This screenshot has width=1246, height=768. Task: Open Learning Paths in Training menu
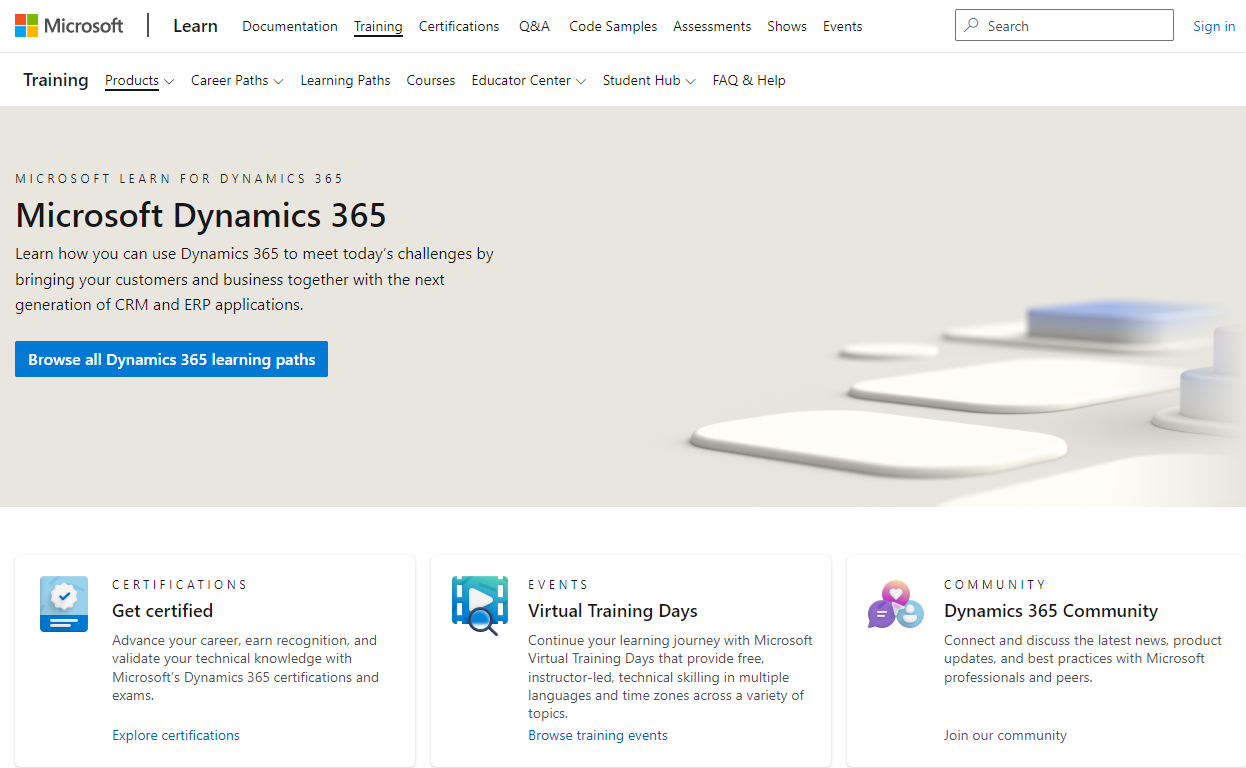[x=345, y=81]
